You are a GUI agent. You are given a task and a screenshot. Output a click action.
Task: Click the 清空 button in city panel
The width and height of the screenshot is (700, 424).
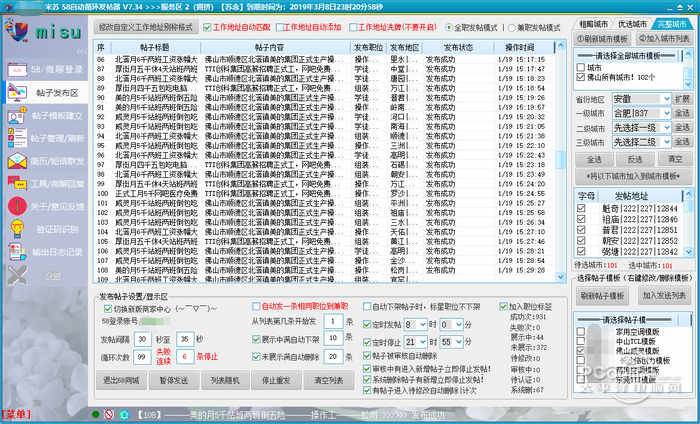675,159
